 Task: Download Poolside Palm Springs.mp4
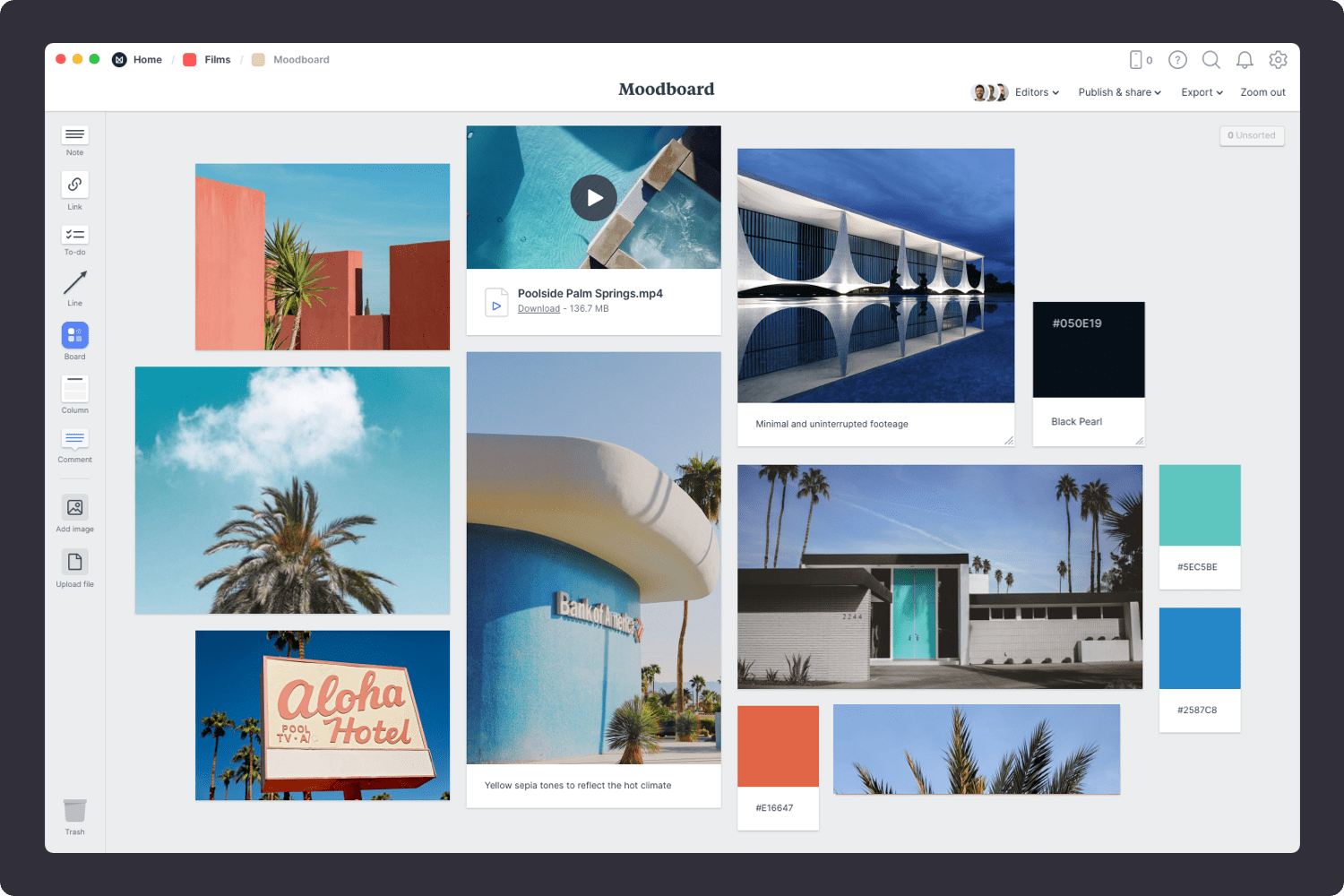click(538, 308)
